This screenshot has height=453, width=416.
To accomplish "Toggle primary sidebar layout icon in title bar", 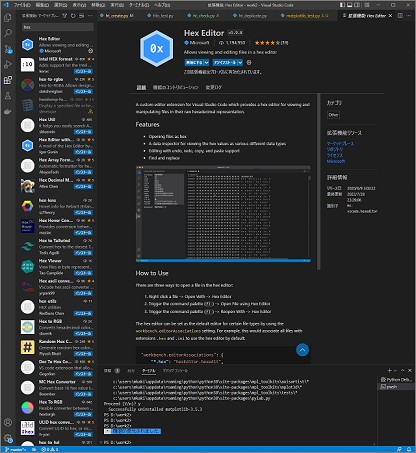I will 342,5.
